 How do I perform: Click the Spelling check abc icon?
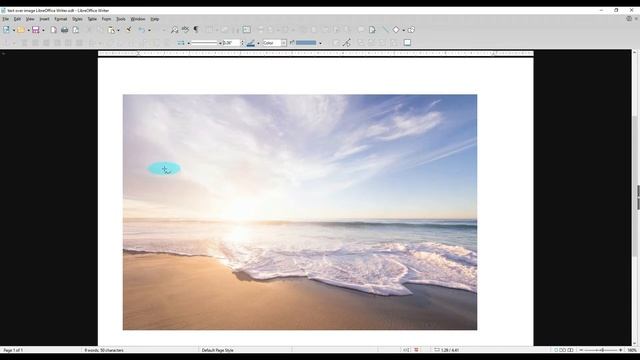(x=185, y=29)
